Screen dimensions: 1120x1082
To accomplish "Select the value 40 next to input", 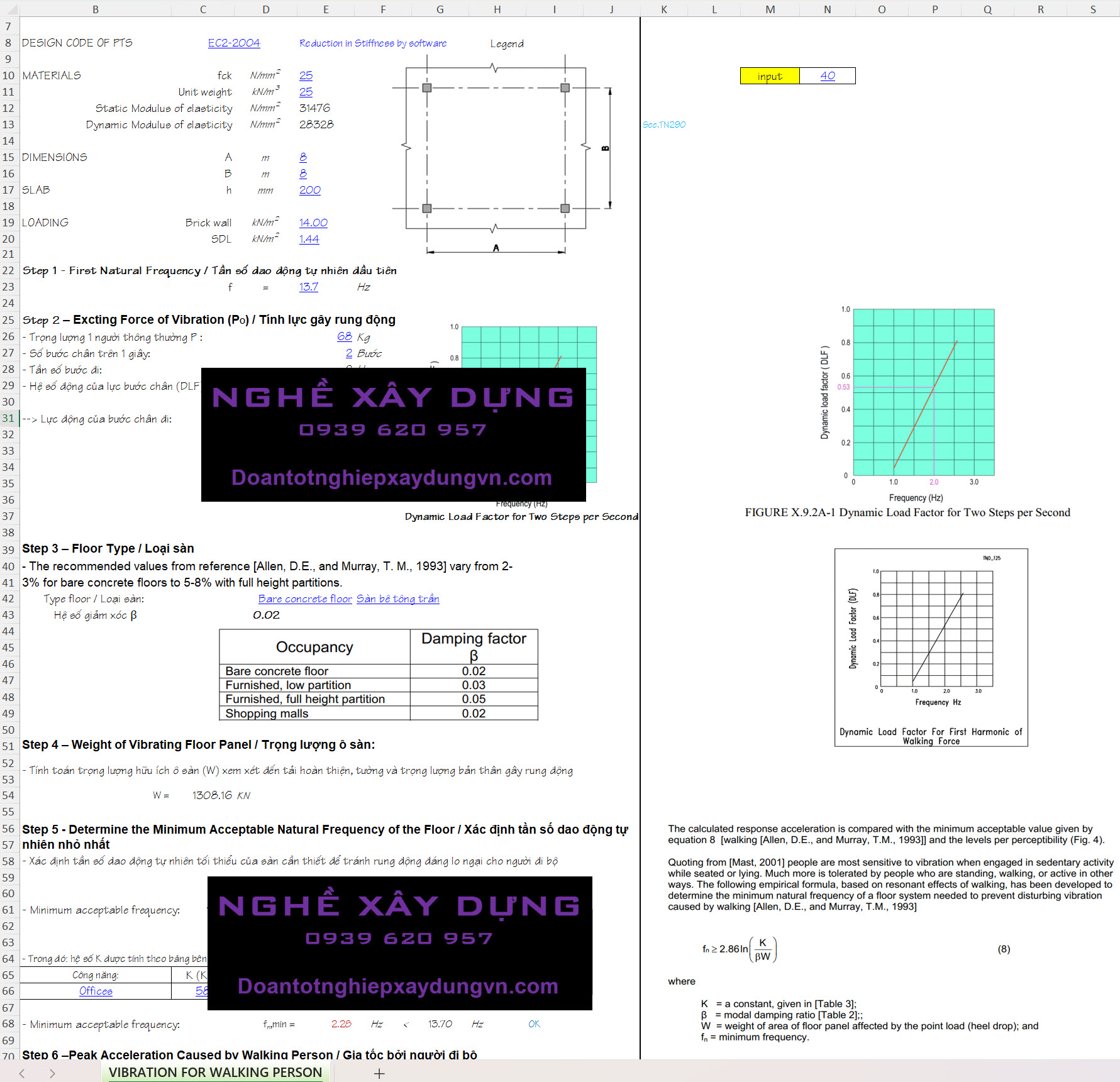I will point(828,76).
